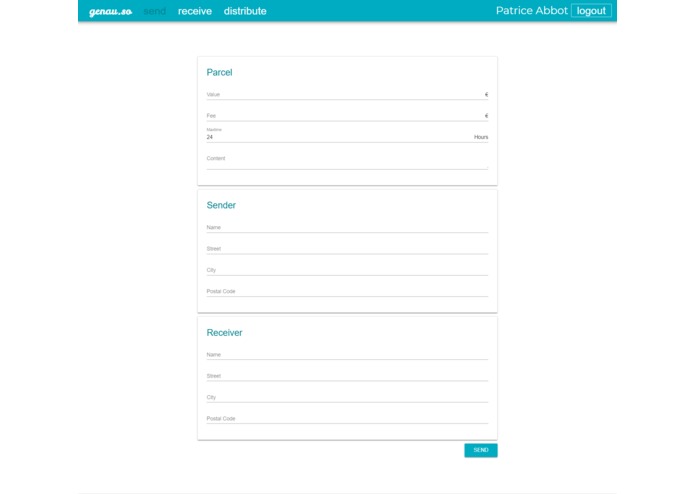The height and width of the screenshot is (494, 695).
Task: Click the Sender Postal Code field
Action: tap(347, 291)
